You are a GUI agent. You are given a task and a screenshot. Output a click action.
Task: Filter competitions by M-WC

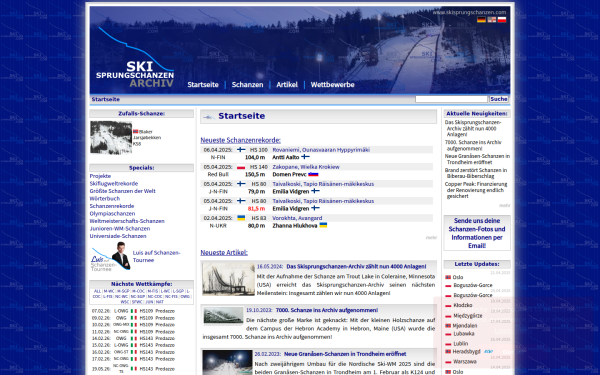pyautogui.click(x=109, y=291)
